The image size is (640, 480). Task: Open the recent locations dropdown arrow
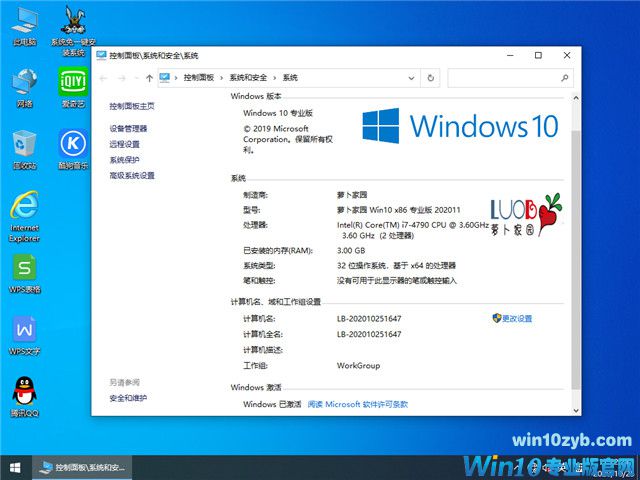coord(136,78)
